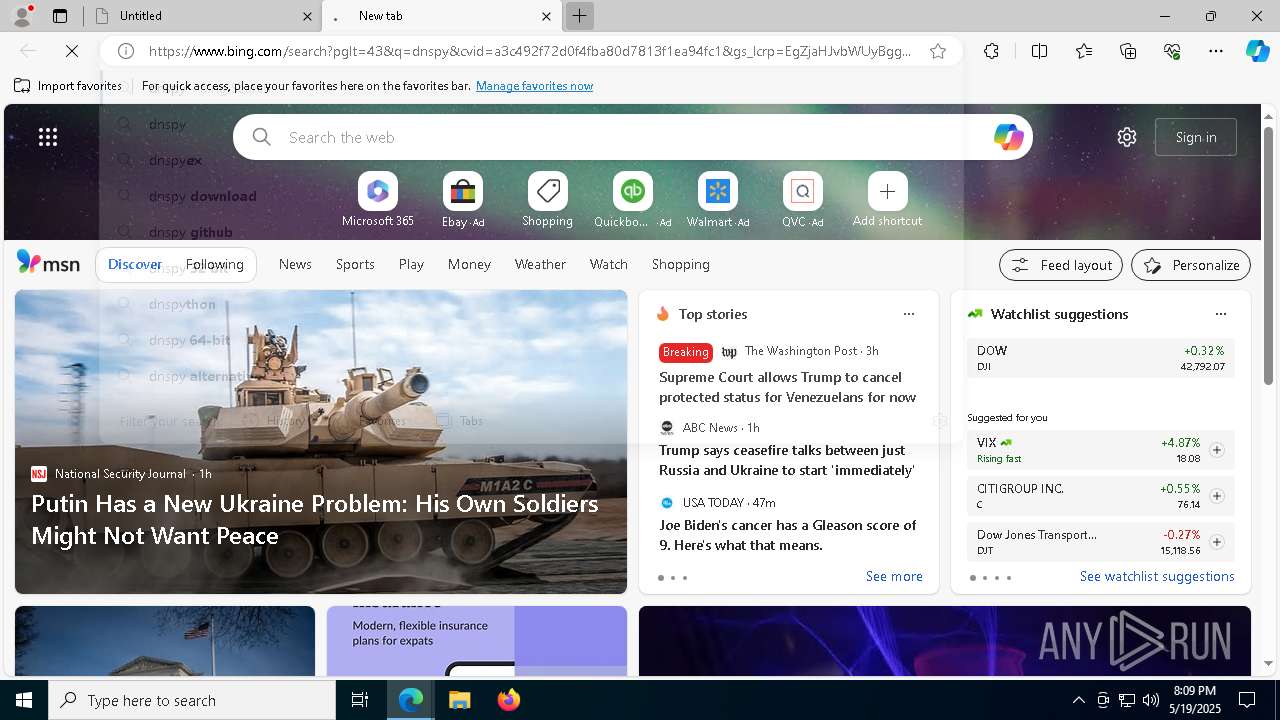Open DOW index quote row
This screenshot has height=720, width=1280.
[1101, 358]
